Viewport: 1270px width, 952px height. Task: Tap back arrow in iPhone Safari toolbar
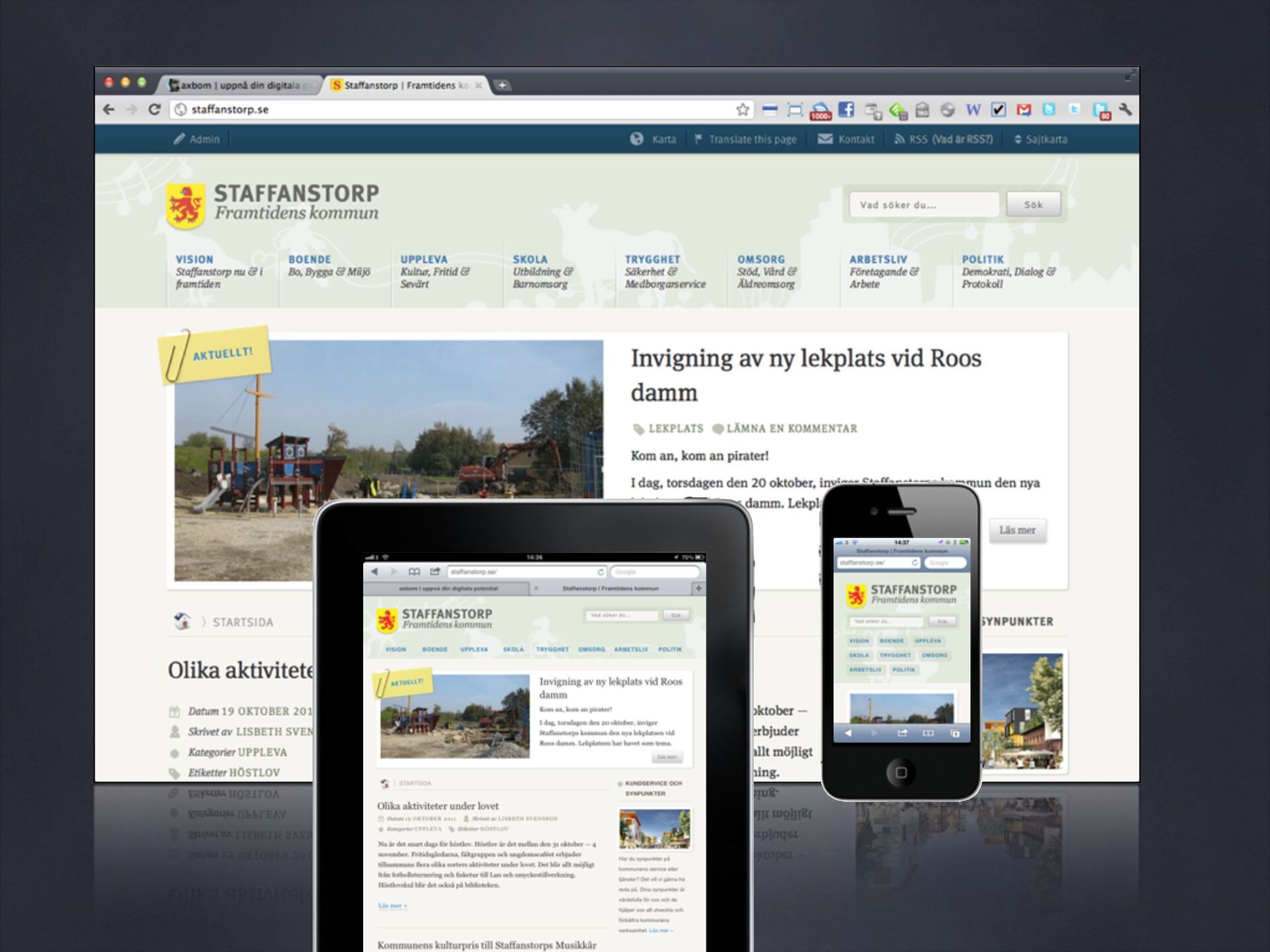[x=848, y=733]
